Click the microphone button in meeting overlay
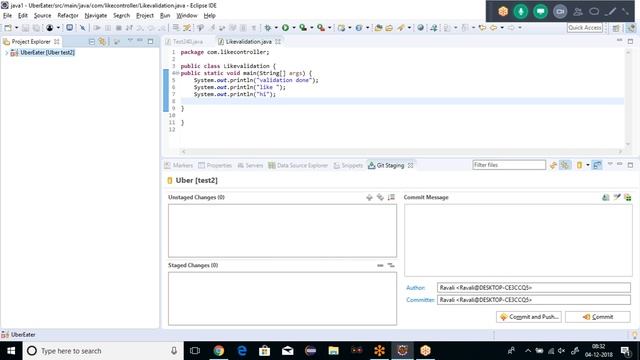The image size is (640, 360). [521, 11]
